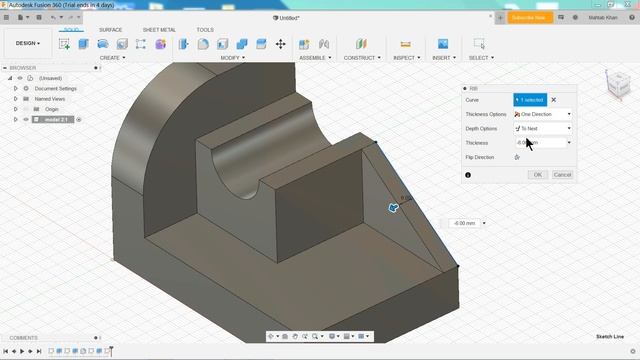The image size is (640, 360).
Task: Select the Fillet tool
Action: tap(203, 44)
